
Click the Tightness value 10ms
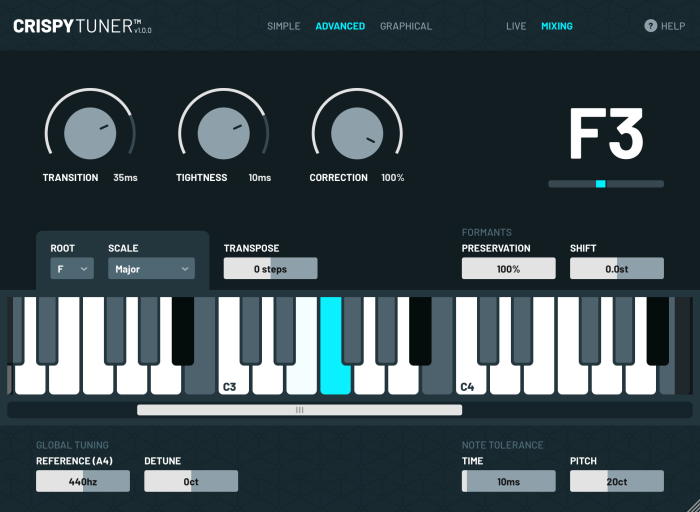(260, 178)
